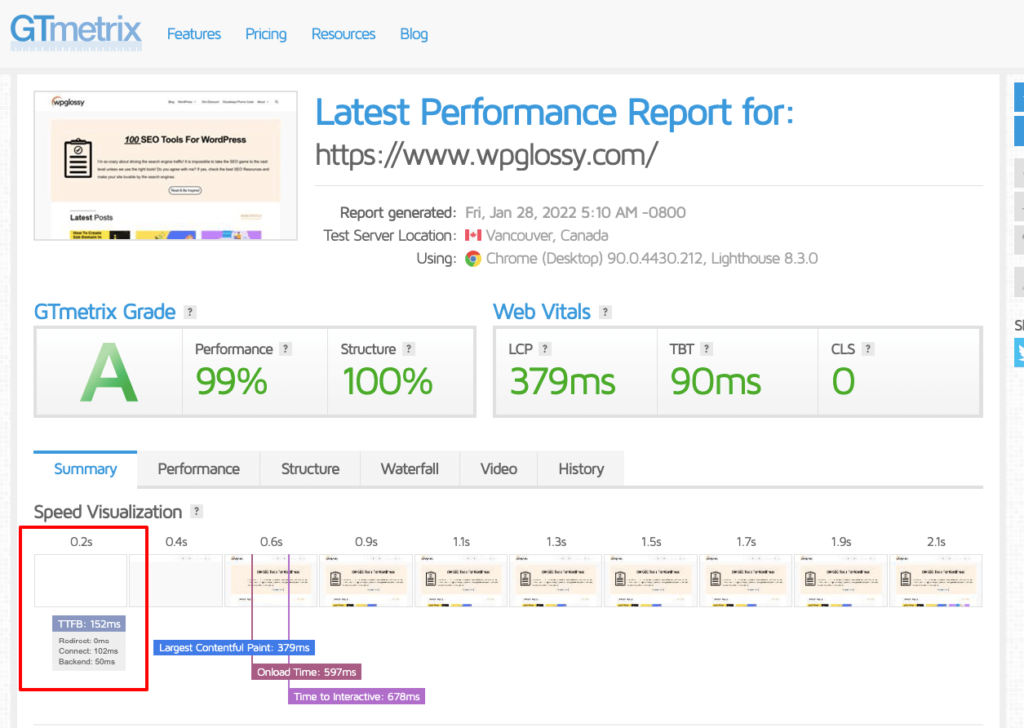The width and height of the screenshot is (1024, 728).
Task: Click the Time to Interactive: 678ms marker
Action: tap(357, 697)
